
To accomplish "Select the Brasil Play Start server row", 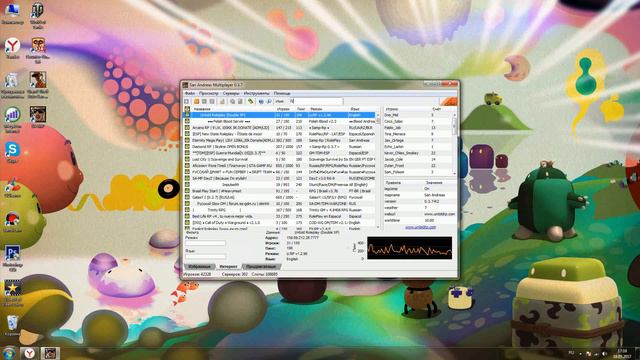I will click(x=280, y=191).
